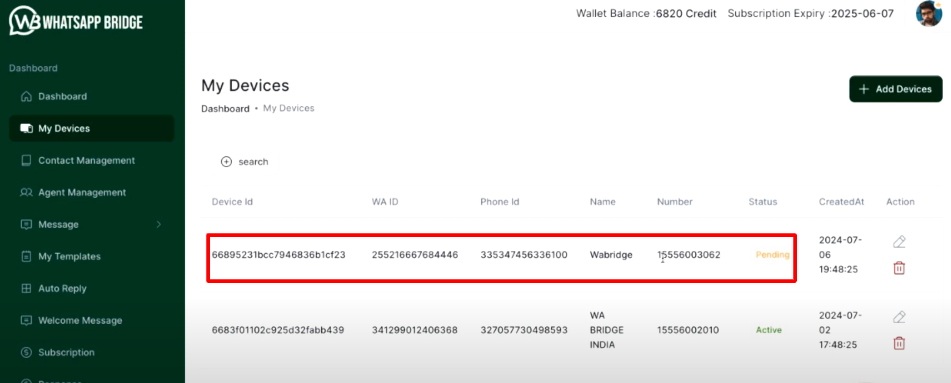
Task: Select WA ID 341299012406368
Action: click(414, 331)
